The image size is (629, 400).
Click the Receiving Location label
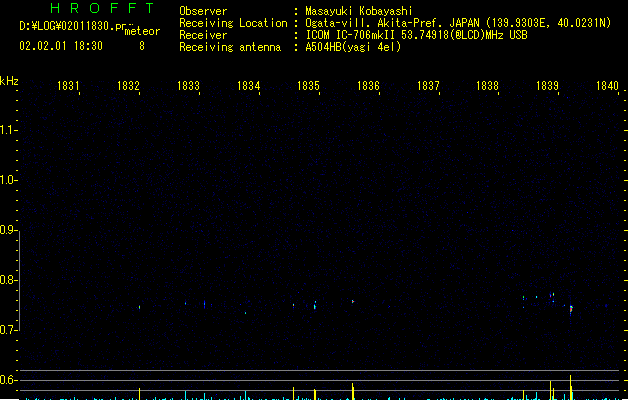click(x=233, y=23)
